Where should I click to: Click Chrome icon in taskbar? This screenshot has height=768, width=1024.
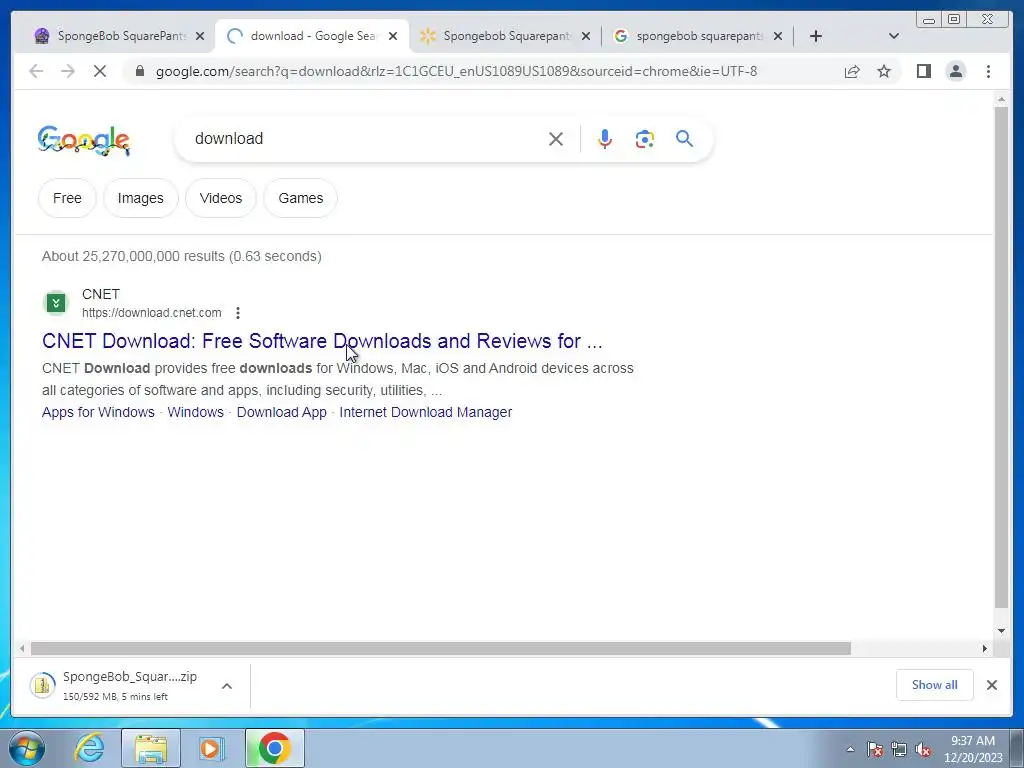tap(274, 748)
